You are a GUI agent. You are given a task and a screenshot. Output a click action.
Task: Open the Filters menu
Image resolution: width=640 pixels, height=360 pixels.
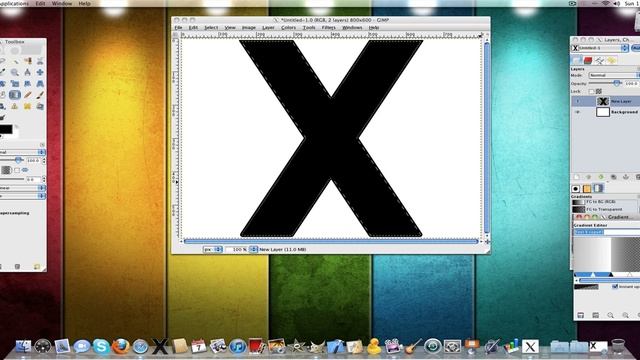pos(329,27)
